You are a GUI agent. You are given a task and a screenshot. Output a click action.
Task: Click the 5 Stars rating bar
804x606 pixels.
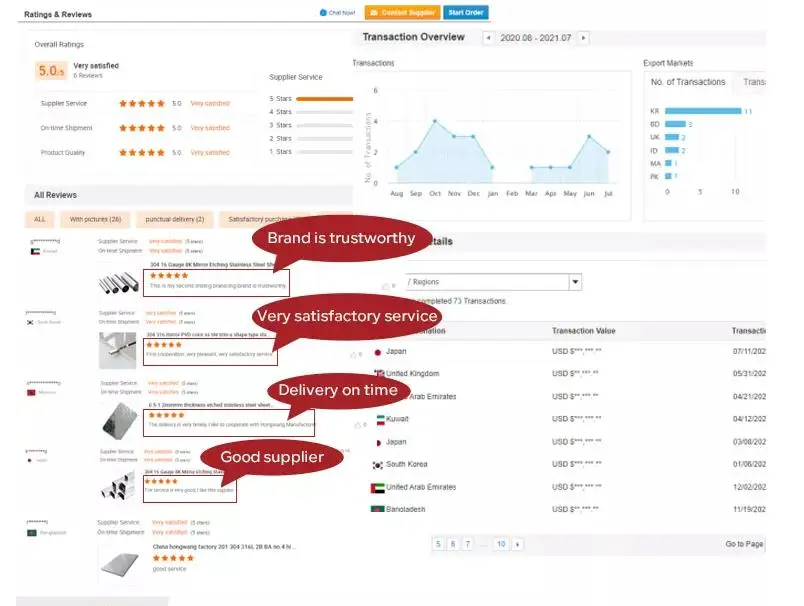[x=325, y=98]
